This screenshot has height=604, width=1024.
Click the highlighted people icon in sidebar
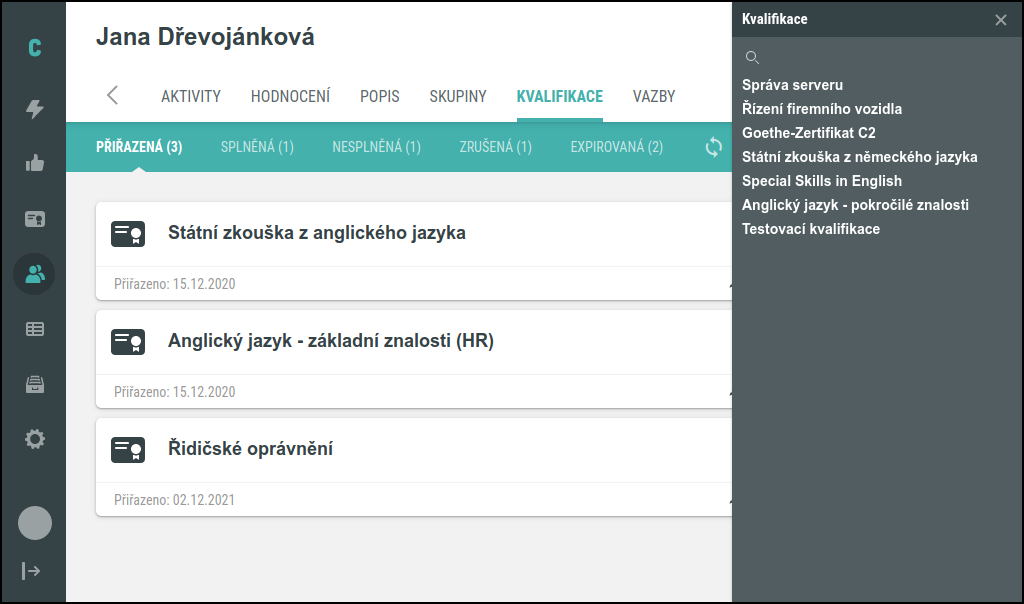[33, 273]
